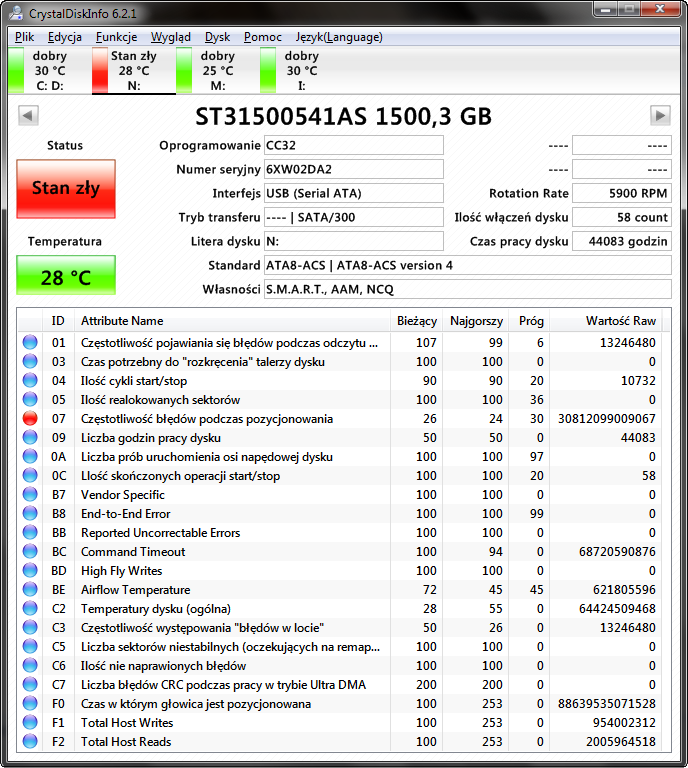Viewport: 688px width, 768px height.
Task: Click the serial number field 6XW02DA2
Action: tap(354, 169)
